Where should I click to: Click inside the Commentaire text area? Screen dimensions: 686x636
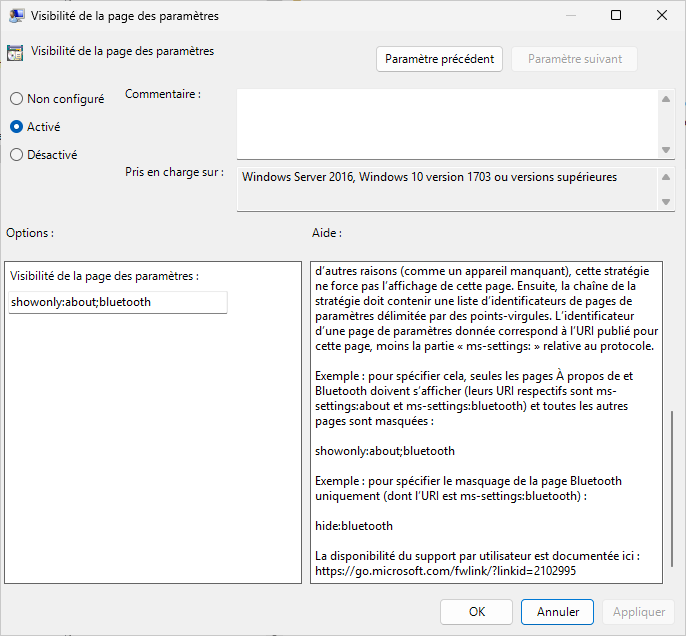447,123
